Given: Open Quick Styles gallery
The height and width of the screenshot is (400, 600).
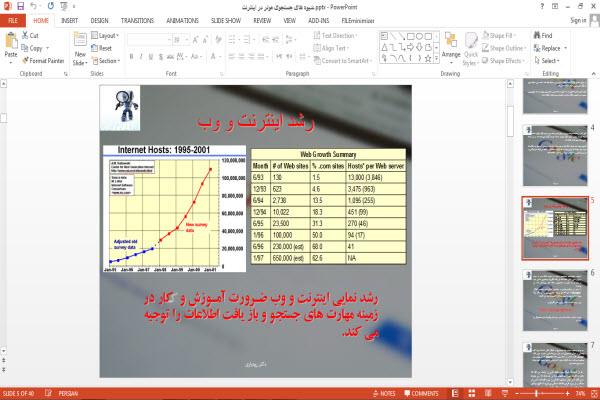Looking at the screenshot, I should [471, 49].
